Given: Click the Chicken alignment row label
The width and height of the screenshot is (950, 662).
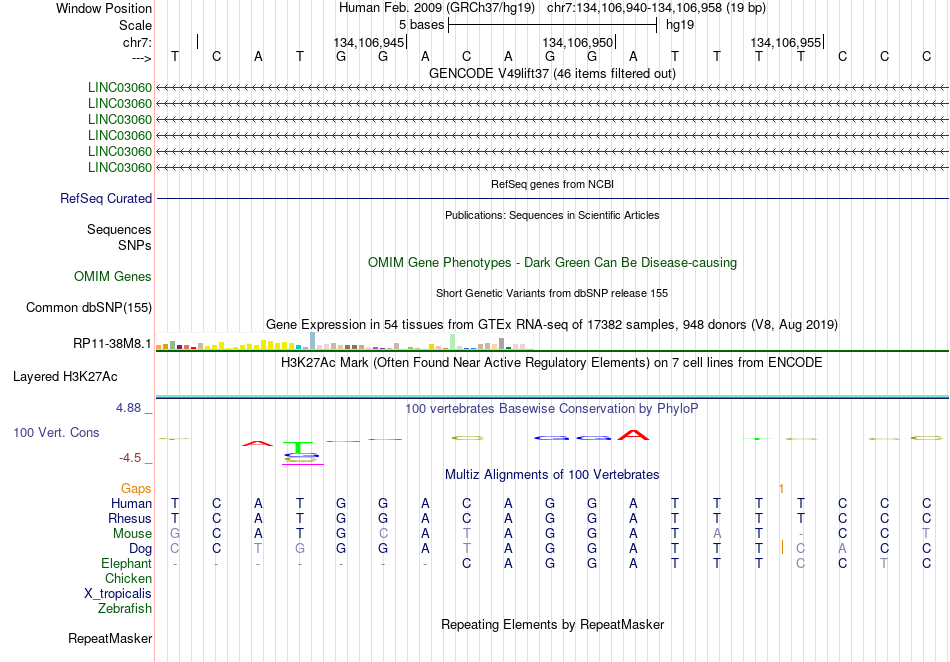Looking at the screenshot, I should (x=128, y=578).
